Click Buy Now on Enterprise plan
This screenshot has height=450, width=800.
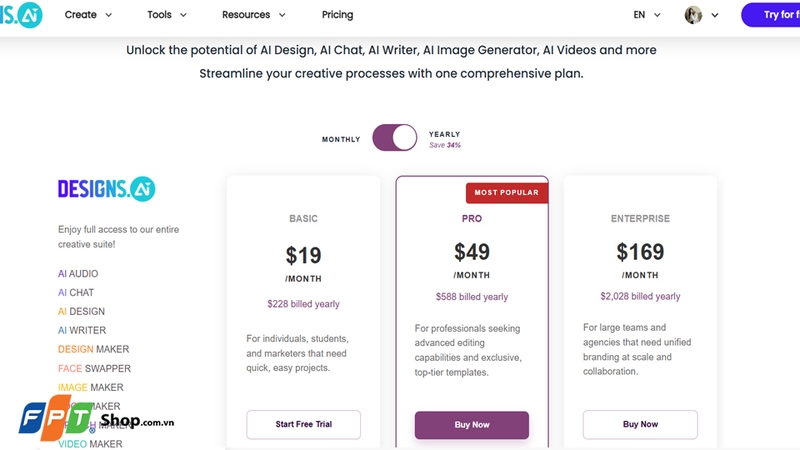(x=640, y=424)
